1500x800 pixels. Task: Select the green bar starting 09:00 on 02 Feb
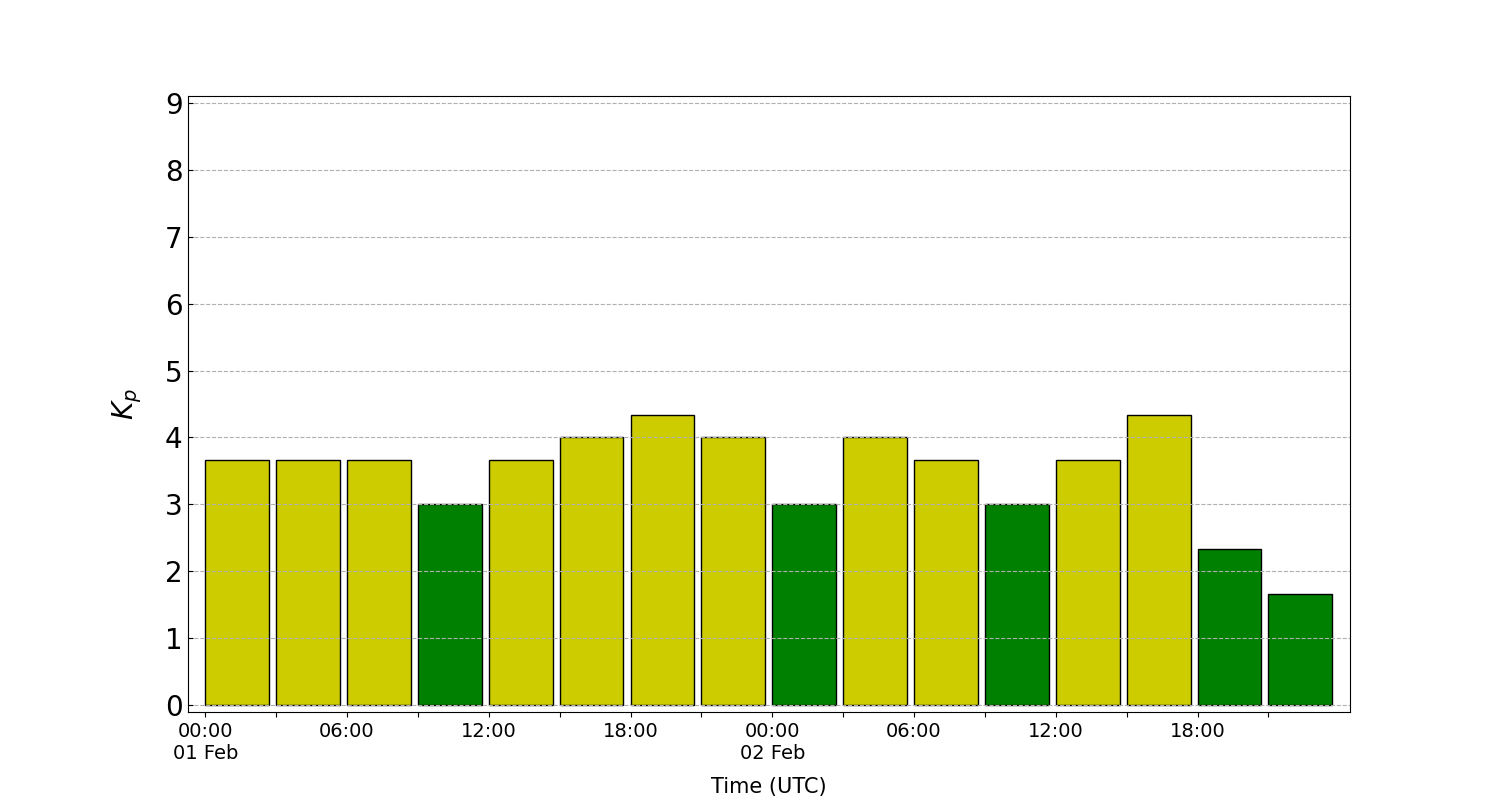pyautogui.click(x=1017, y=605)
